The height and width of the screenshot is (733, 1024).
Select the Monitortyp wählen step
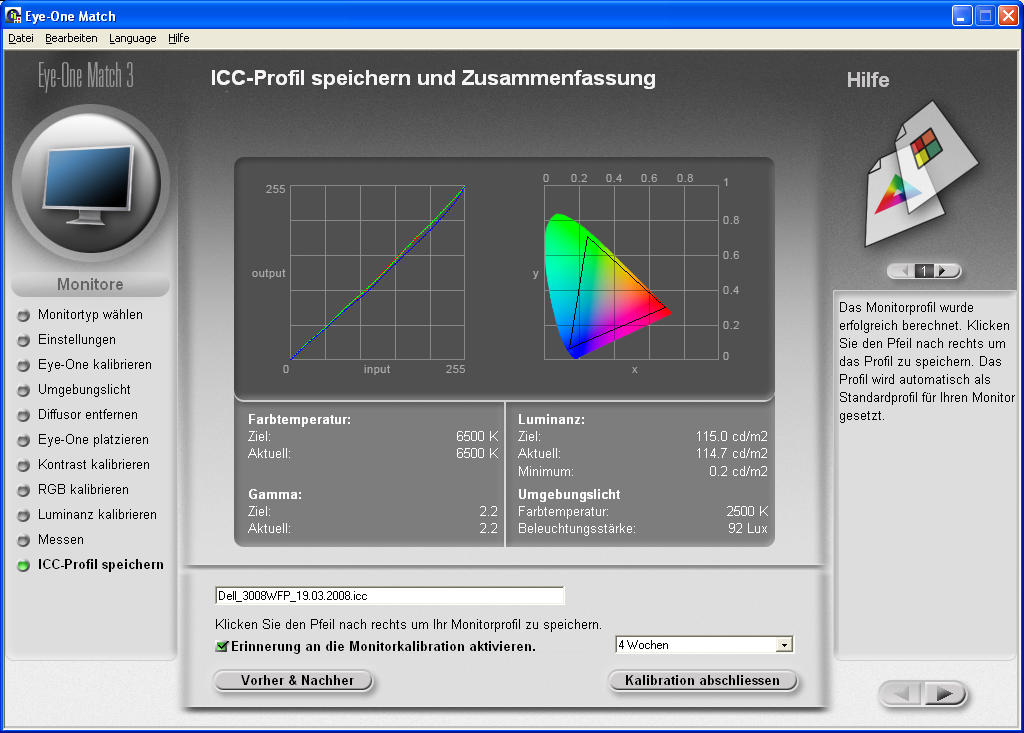click(90, 315)
